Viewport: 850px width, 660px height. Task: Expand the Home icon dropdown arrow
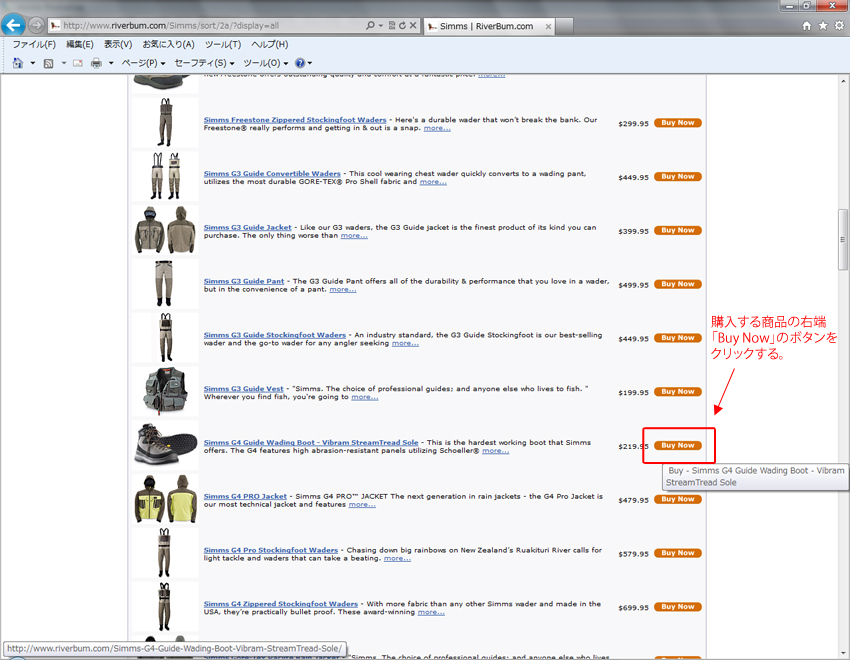(33, 63)
